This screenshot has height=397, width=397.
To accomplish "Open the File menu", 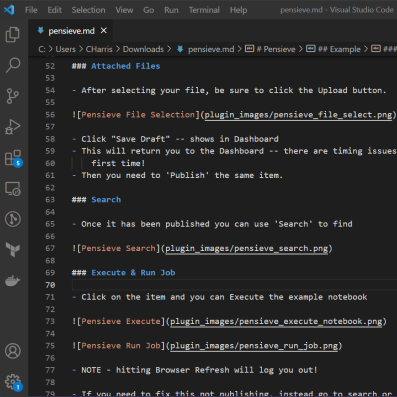I will pos(31,10).
